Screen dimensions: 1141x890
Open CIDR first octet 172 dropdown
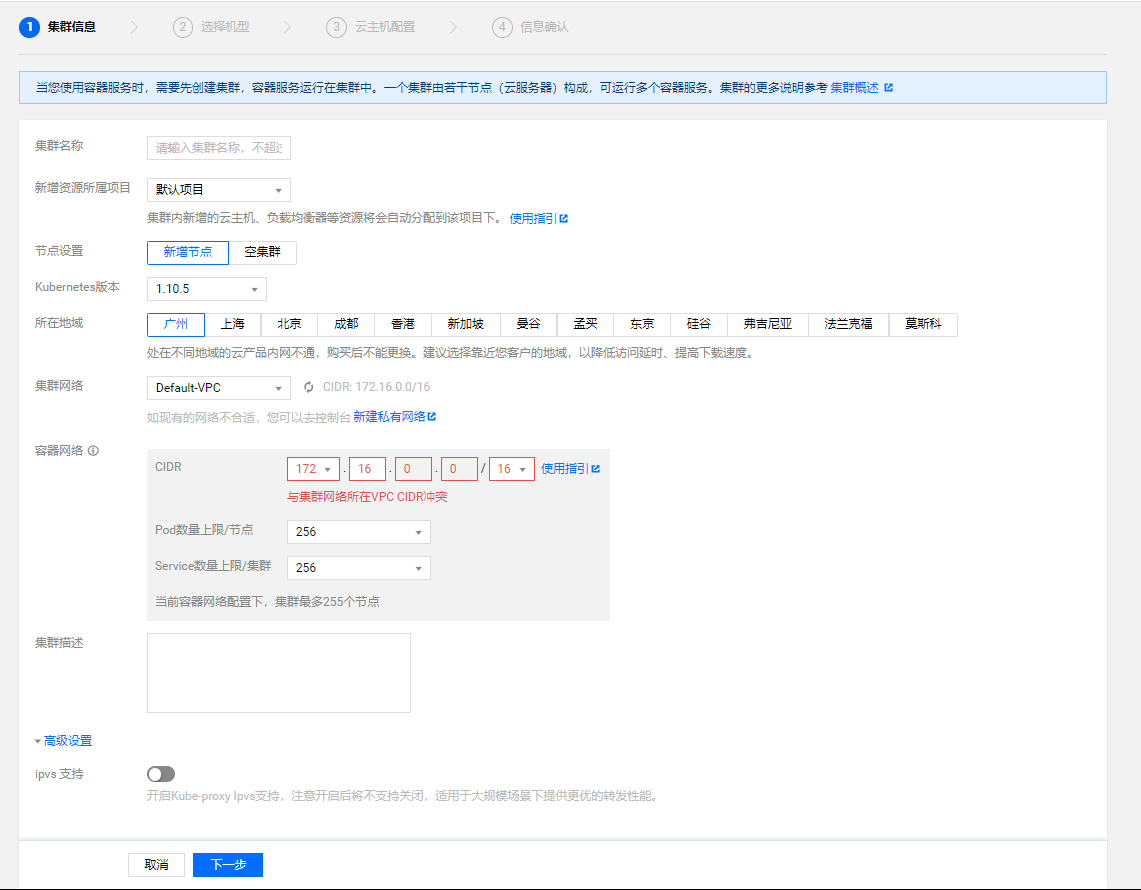click(314, 469)
